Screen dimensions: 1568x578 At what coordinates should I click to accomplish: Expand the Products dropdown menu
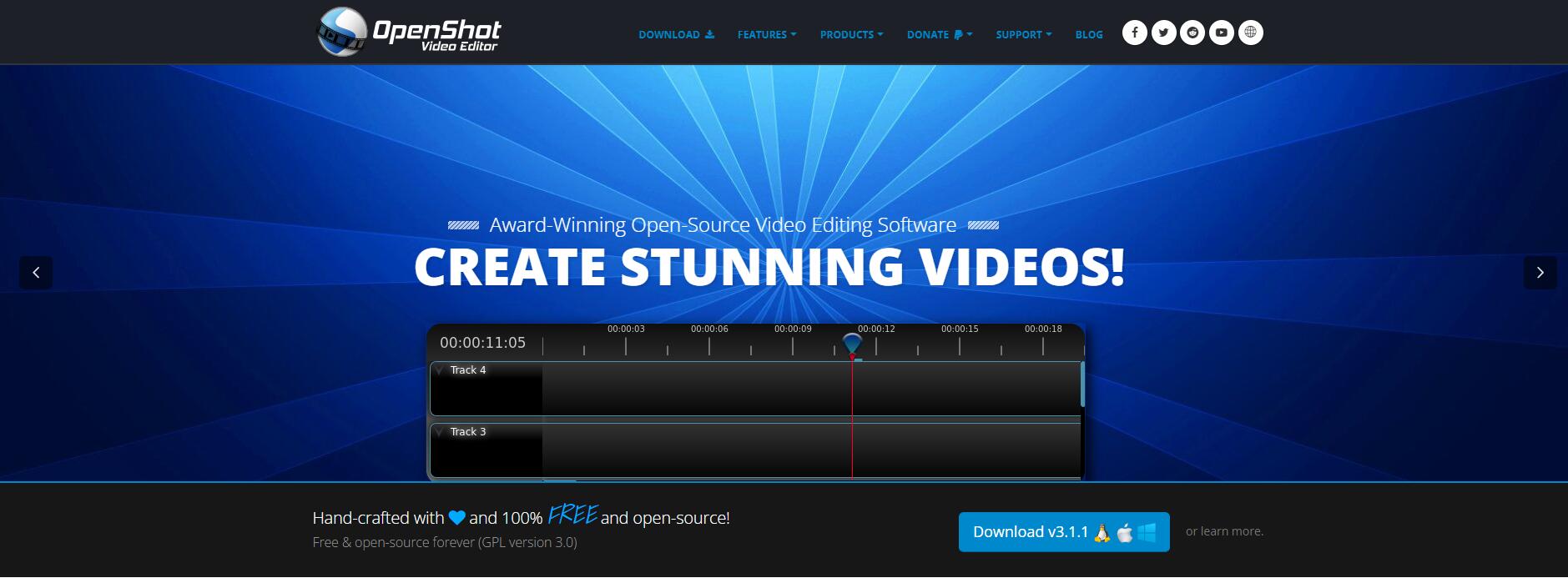pos(850,35)
